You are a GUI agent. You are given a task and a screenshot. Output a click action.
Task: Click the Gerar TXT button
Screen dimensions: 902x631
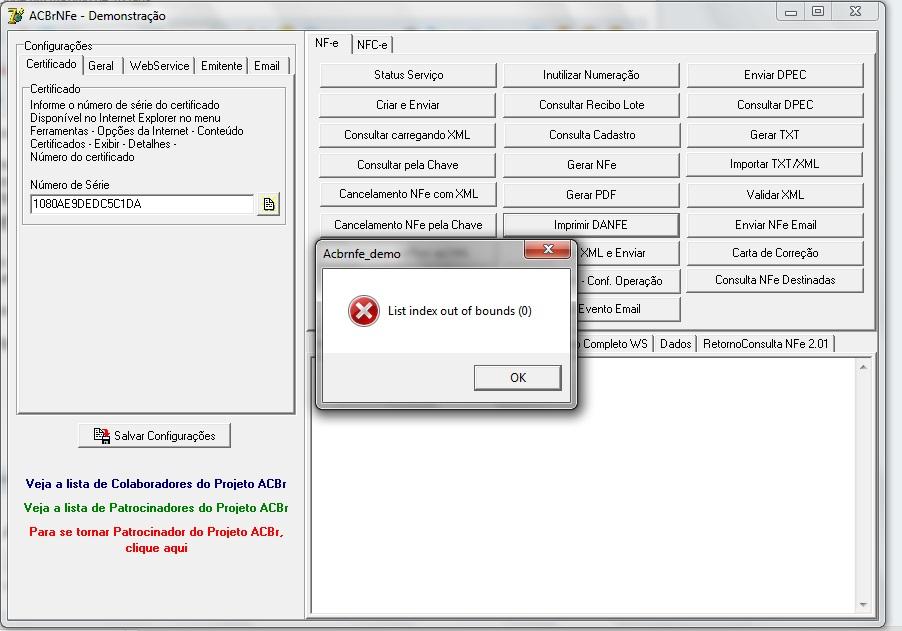point(775,135)
